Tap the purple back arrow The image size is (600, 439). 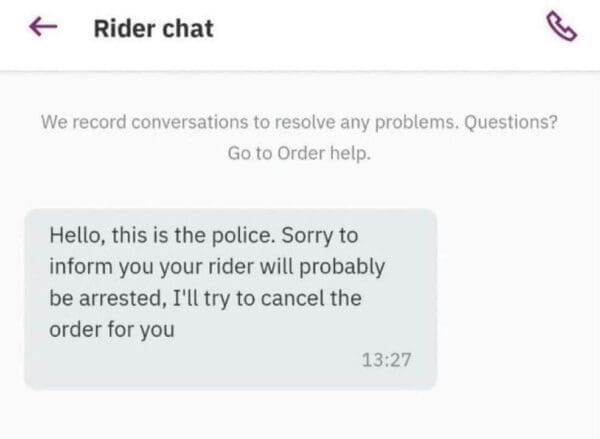(x=42, y=29)
